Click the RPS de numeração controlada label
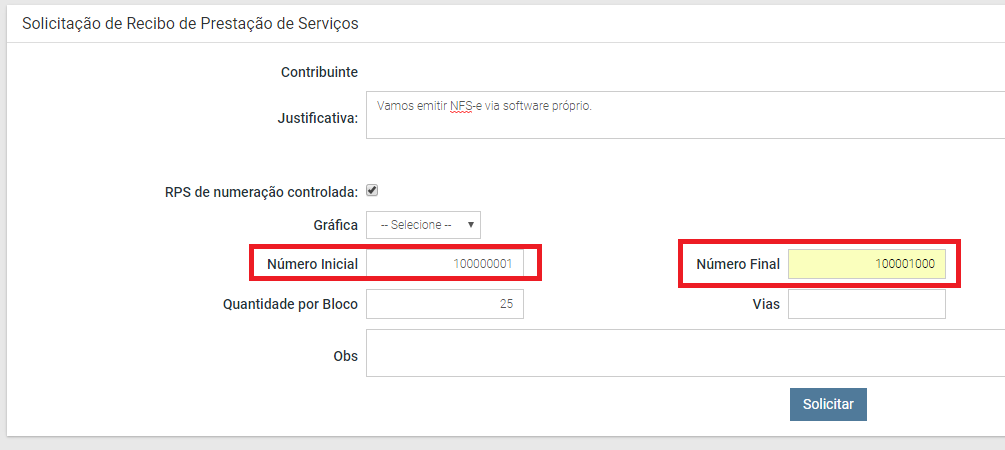The height and width of the screenshot is (450, 1005). pos(261,191)
